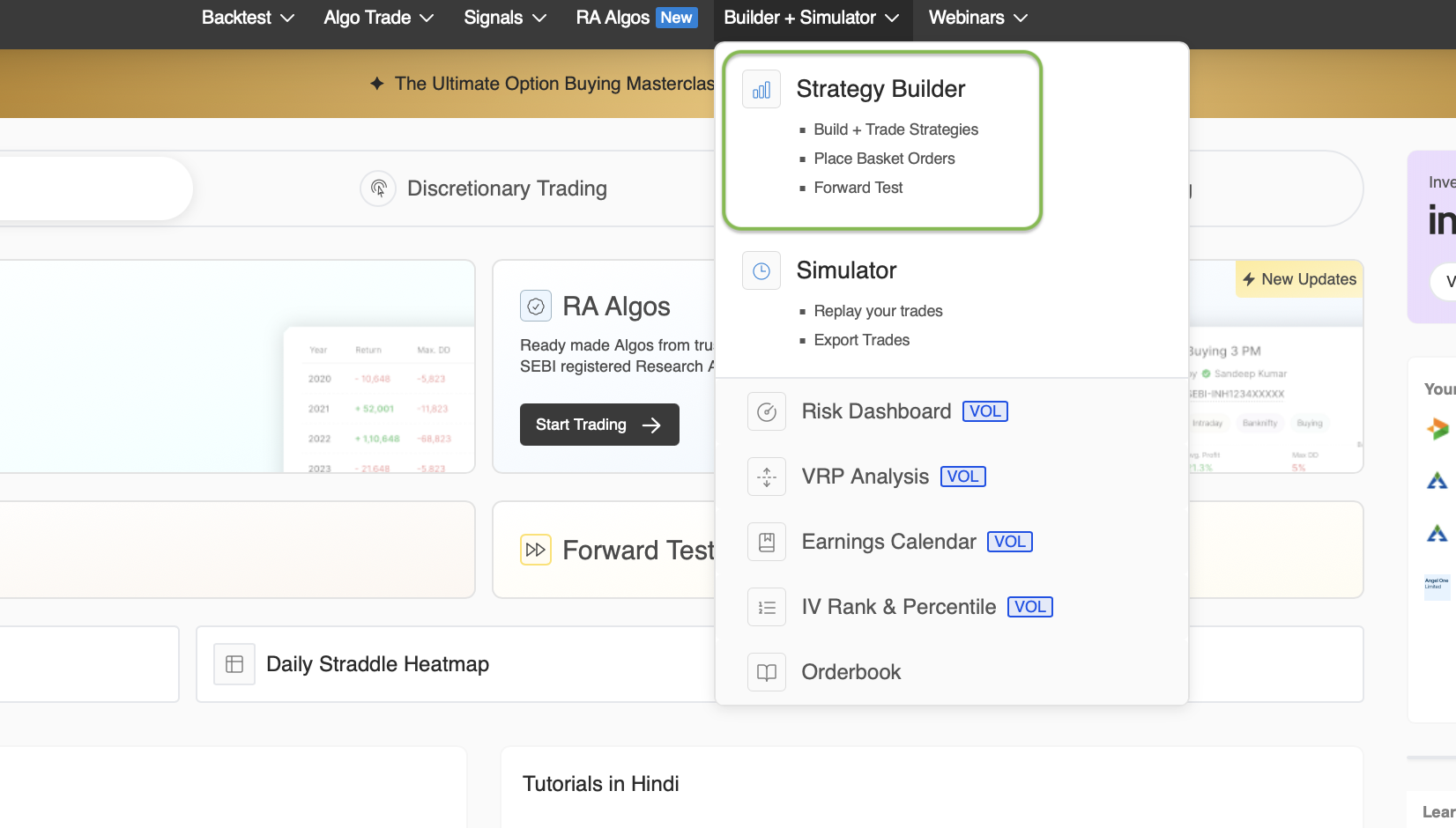Image resolution: width=1456 pixels, height=828 pixels.
Task: Click the RA Algos badge icon
Action: pos(536,307)
